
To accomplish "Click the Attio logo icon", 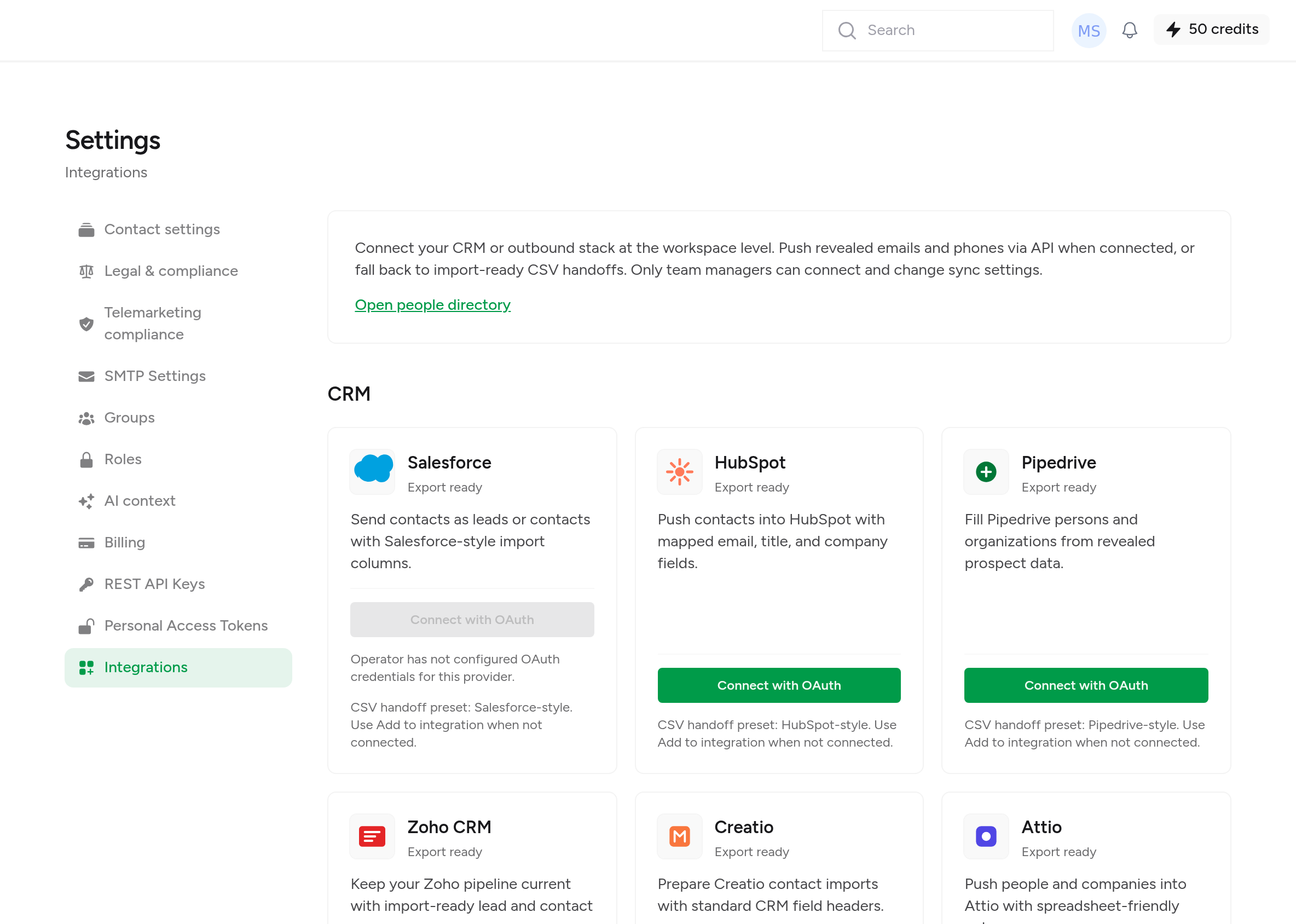I will click(986, 836).
